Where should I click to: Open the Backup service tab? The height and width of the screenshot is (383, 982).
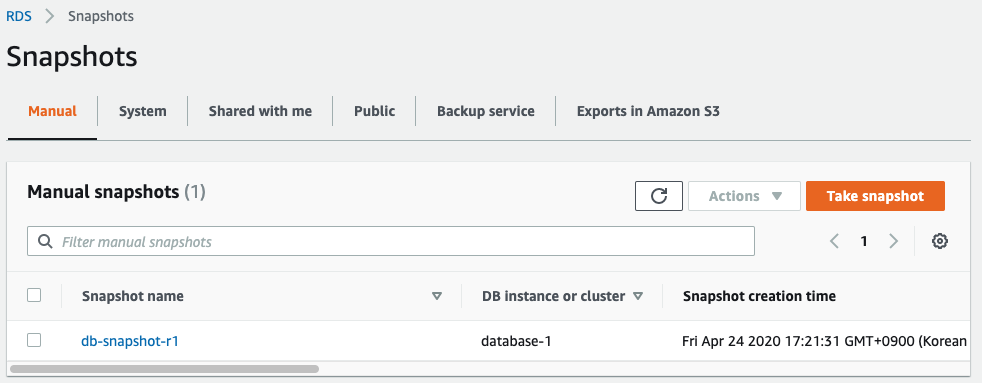pos(486,111)
